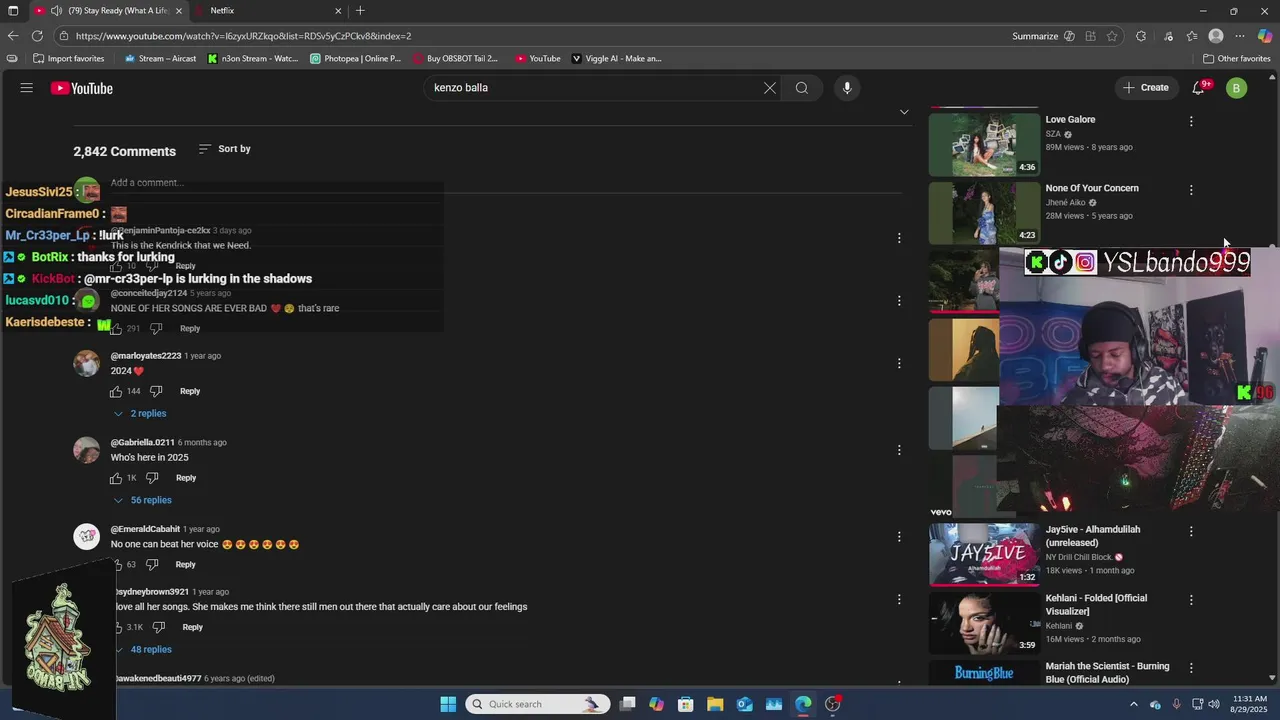Open the green B account avatar menu

click(x=1236, y=88)
